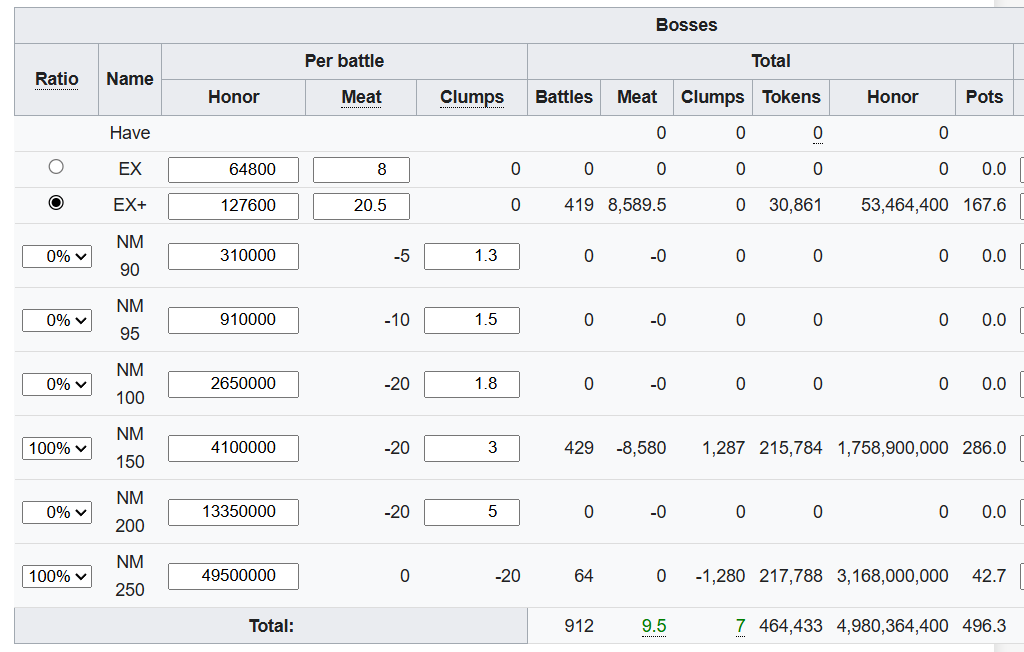This screenshot has width=1024, height=652.
Task: Click the EX+ total meat 8,589.5
Action: (x=637, y=205)
